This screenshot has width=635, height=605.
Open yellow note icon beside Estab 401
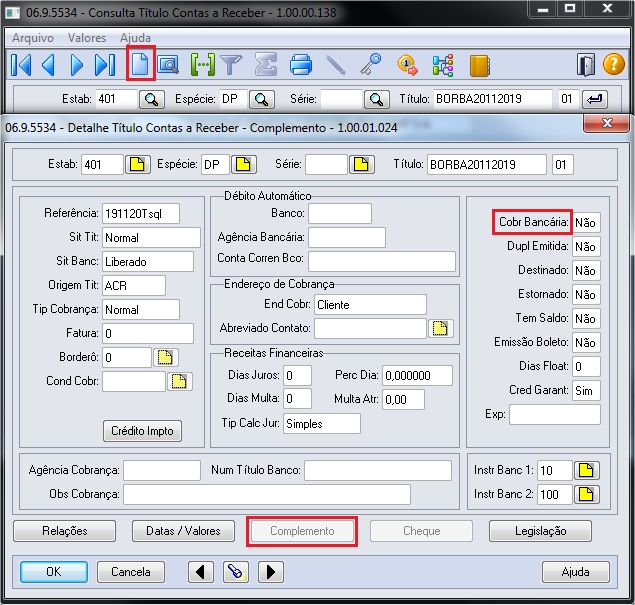click(x=137, y=165)
